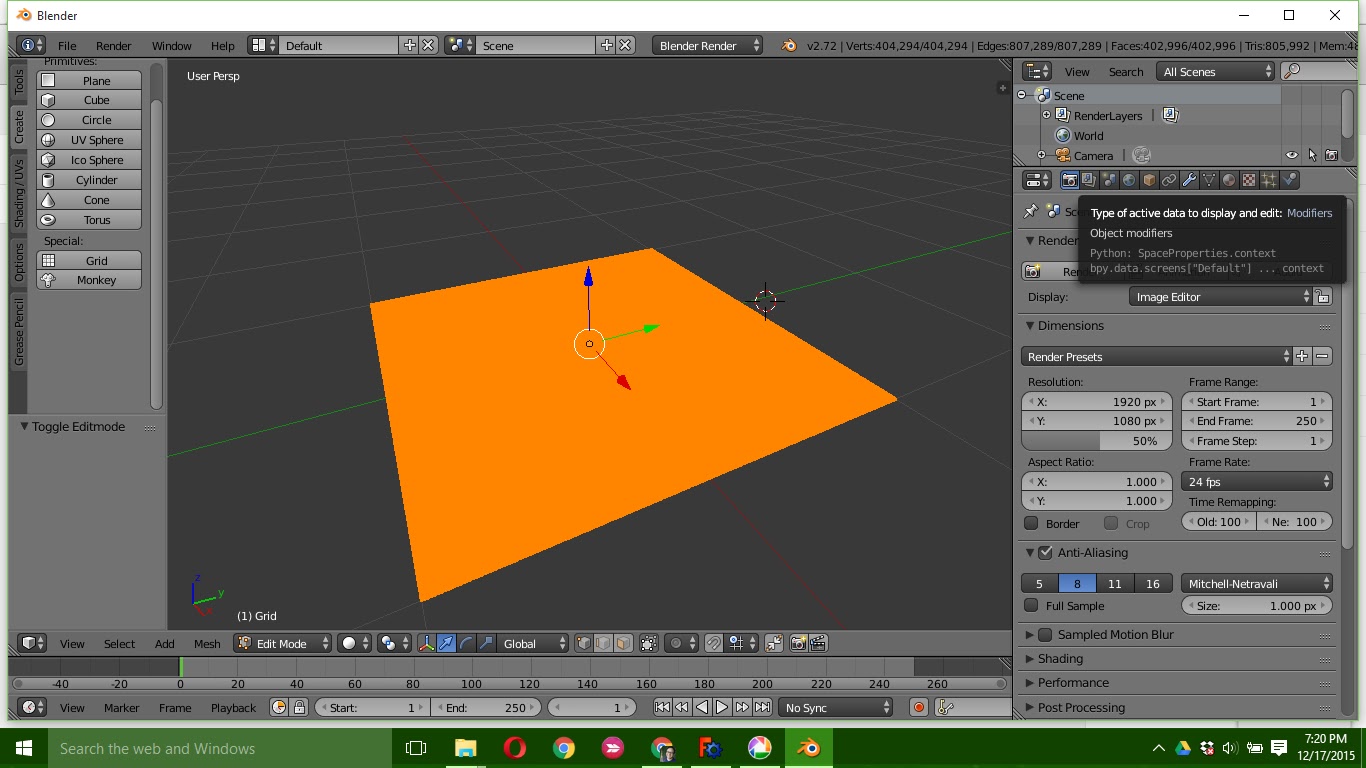Open the Mitchell-Netravali filter dropdown
This screenshot has height=768, width=1366.
point(1256,583)
